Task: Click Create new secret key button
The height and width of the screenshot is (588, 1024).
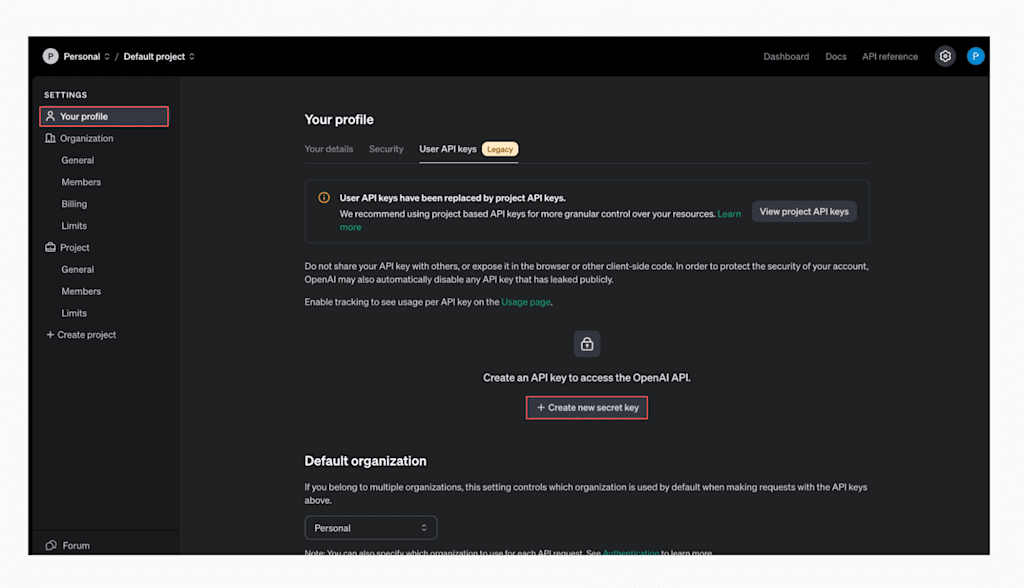Action: (x=586, y=408)
